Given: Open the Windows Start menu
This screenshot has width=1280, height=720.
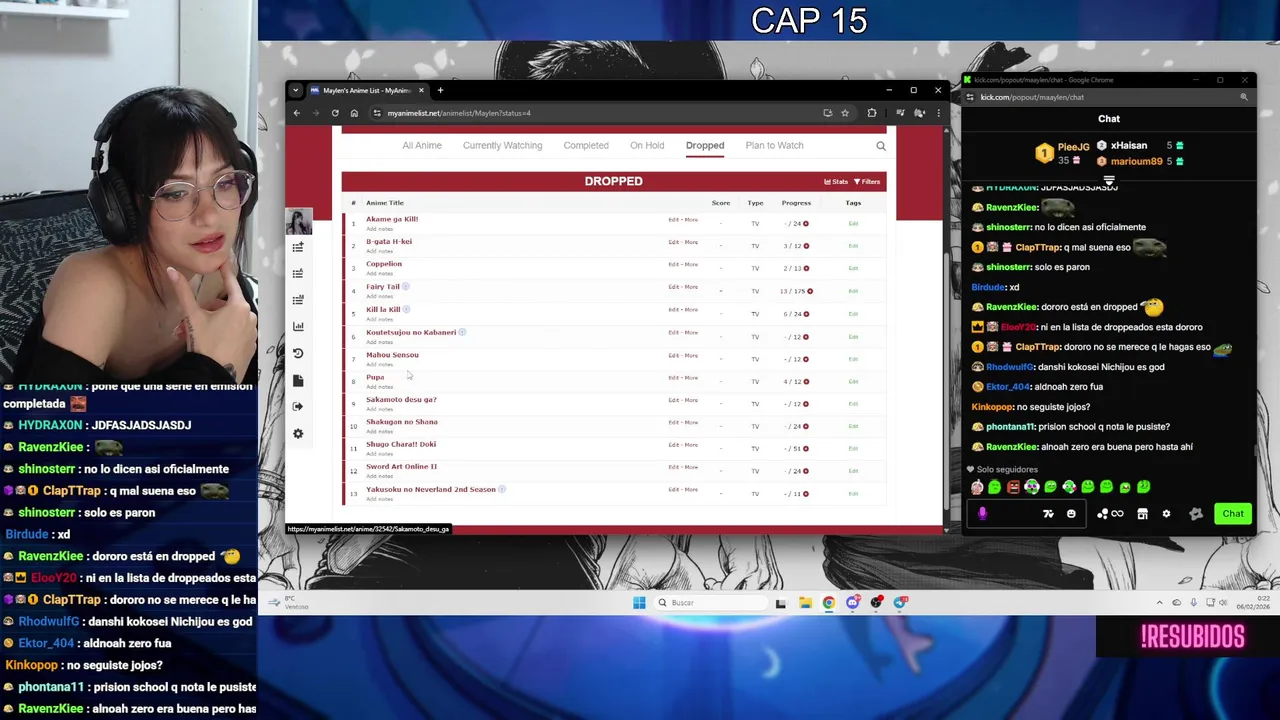Looking at the screenshot, I should pos(639,602).
